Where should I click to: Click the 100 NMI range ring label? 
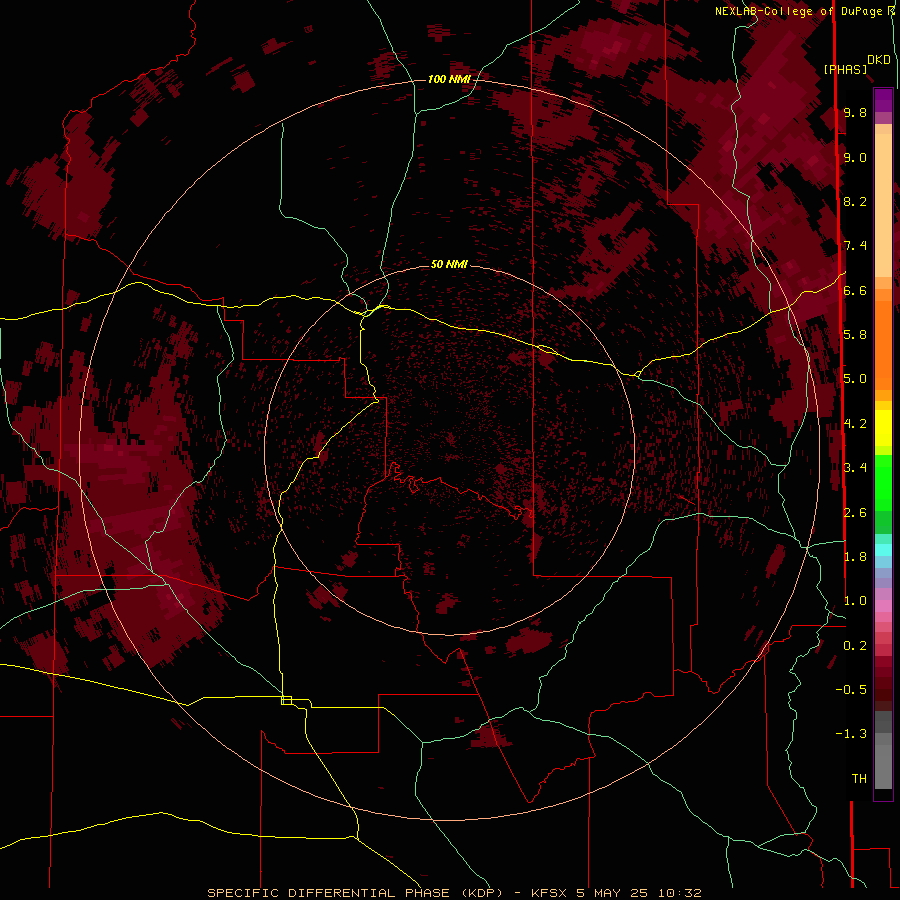pos(449,79)
